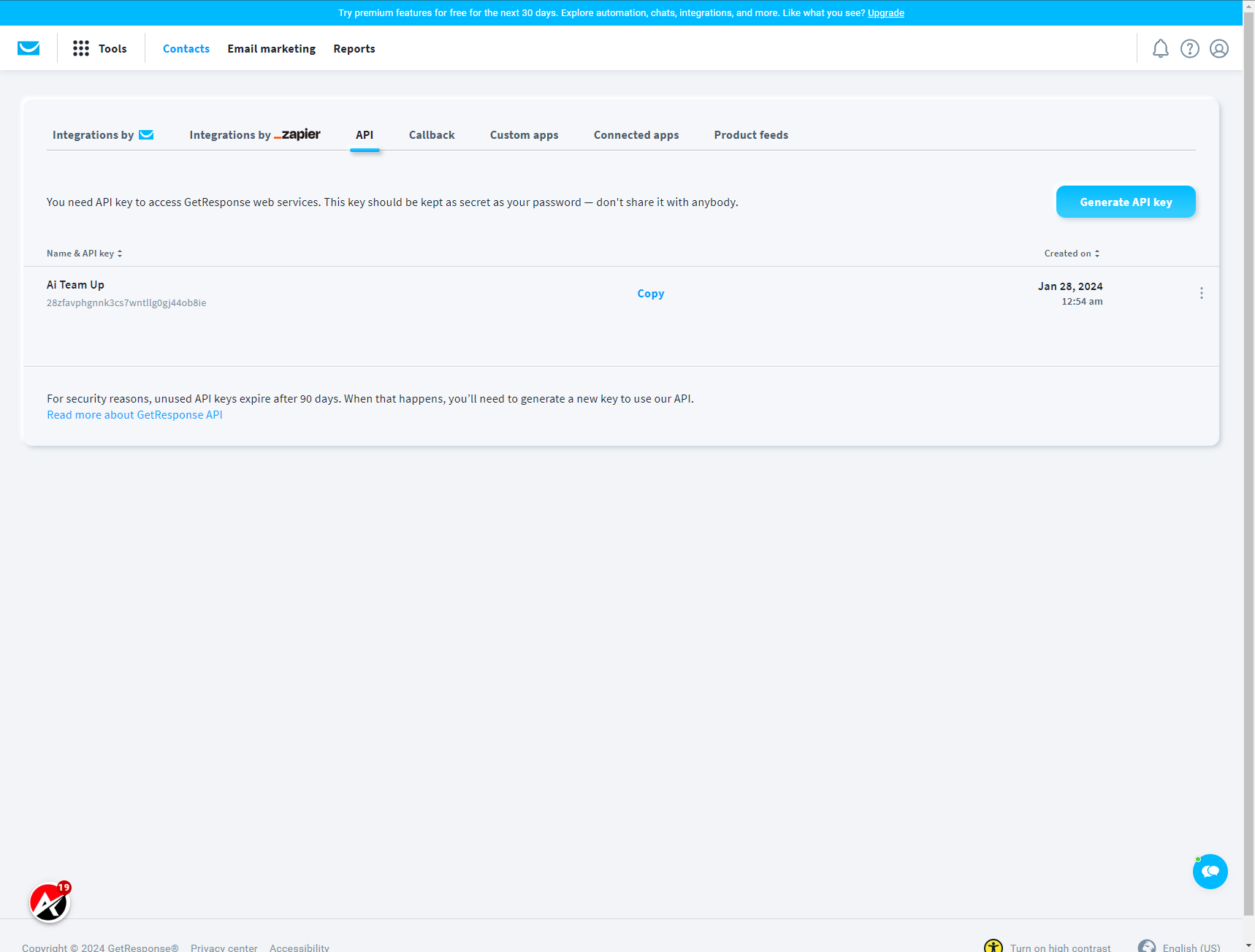1255x952 pixels.
Task: Sort by Name & API key
Action: pos(85,254)
